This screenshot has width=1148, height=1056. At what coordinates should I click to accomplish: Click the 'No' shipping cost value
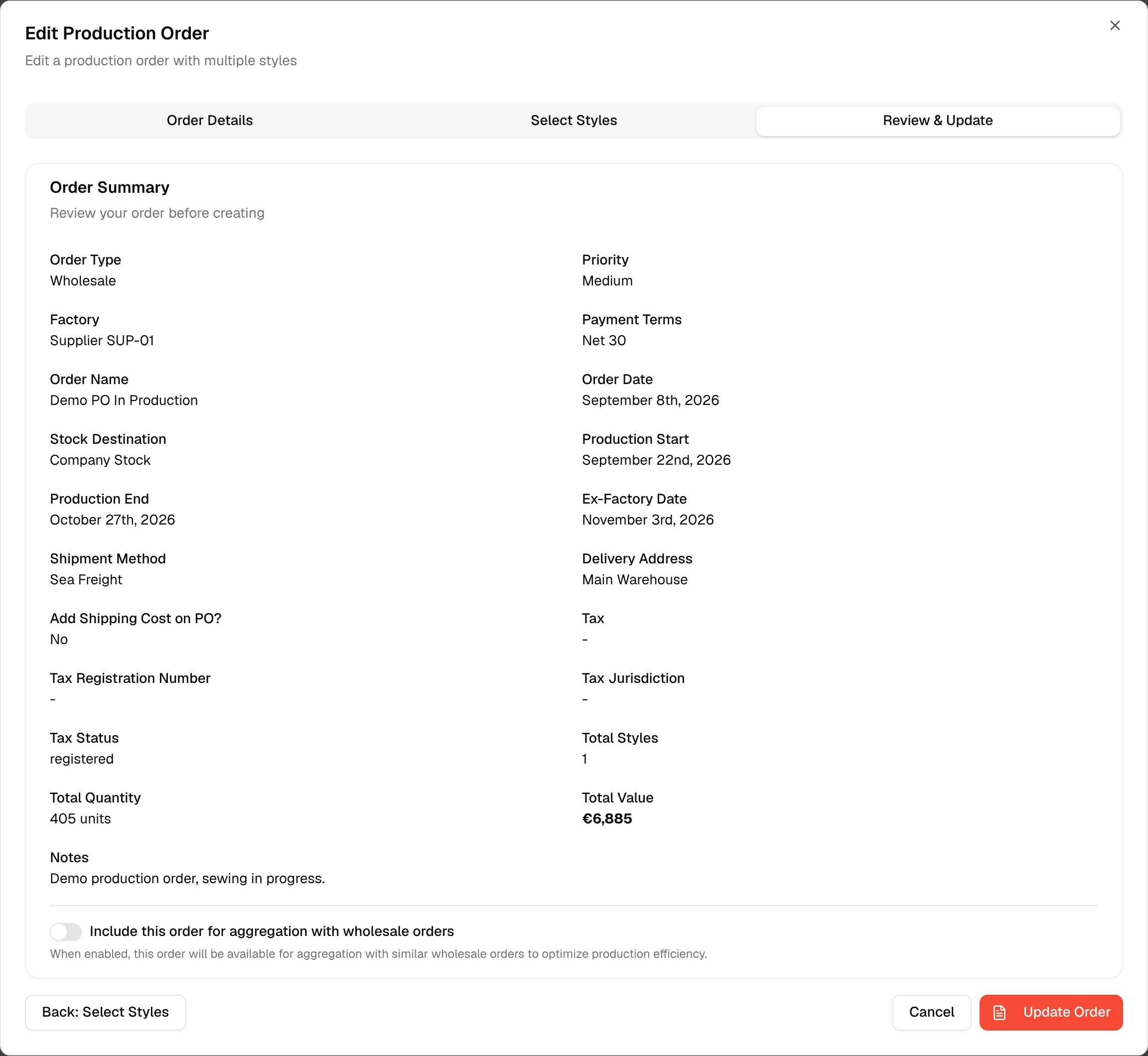pos(59,640)
